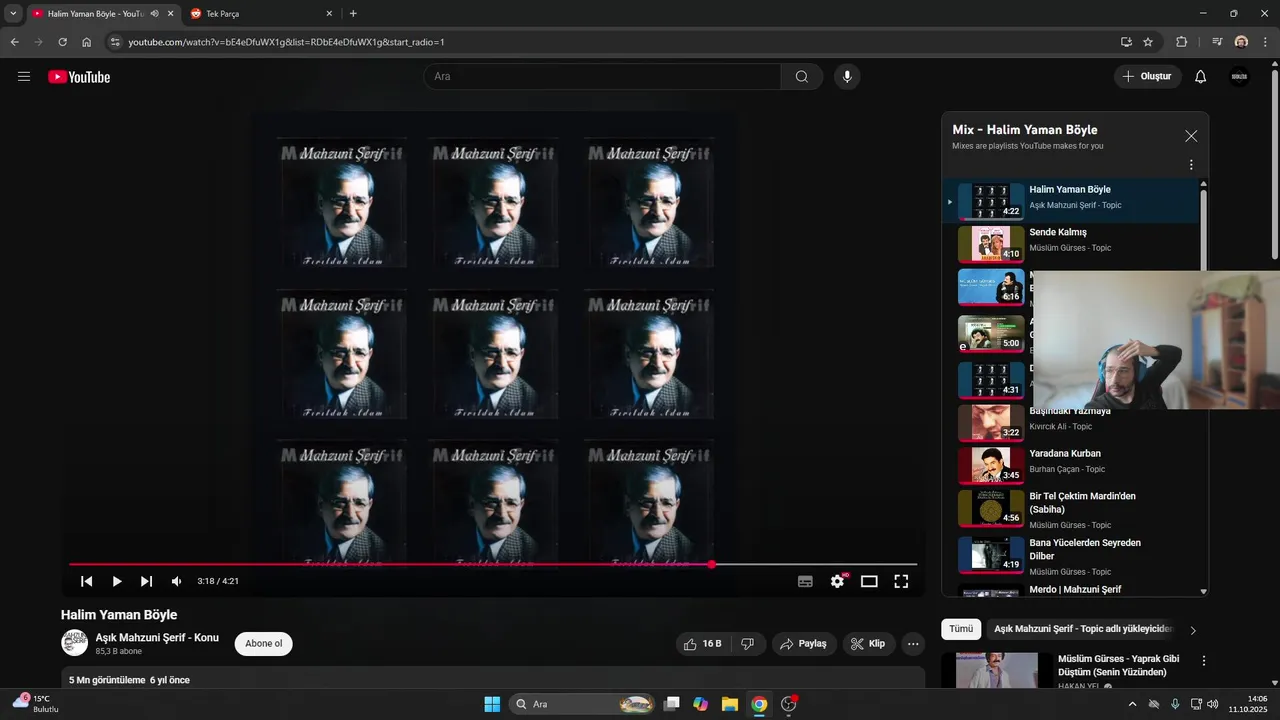Viewport: 1280px width, 720px height.
Task: Open the Windows Start menu
Action: click(492, 704)
